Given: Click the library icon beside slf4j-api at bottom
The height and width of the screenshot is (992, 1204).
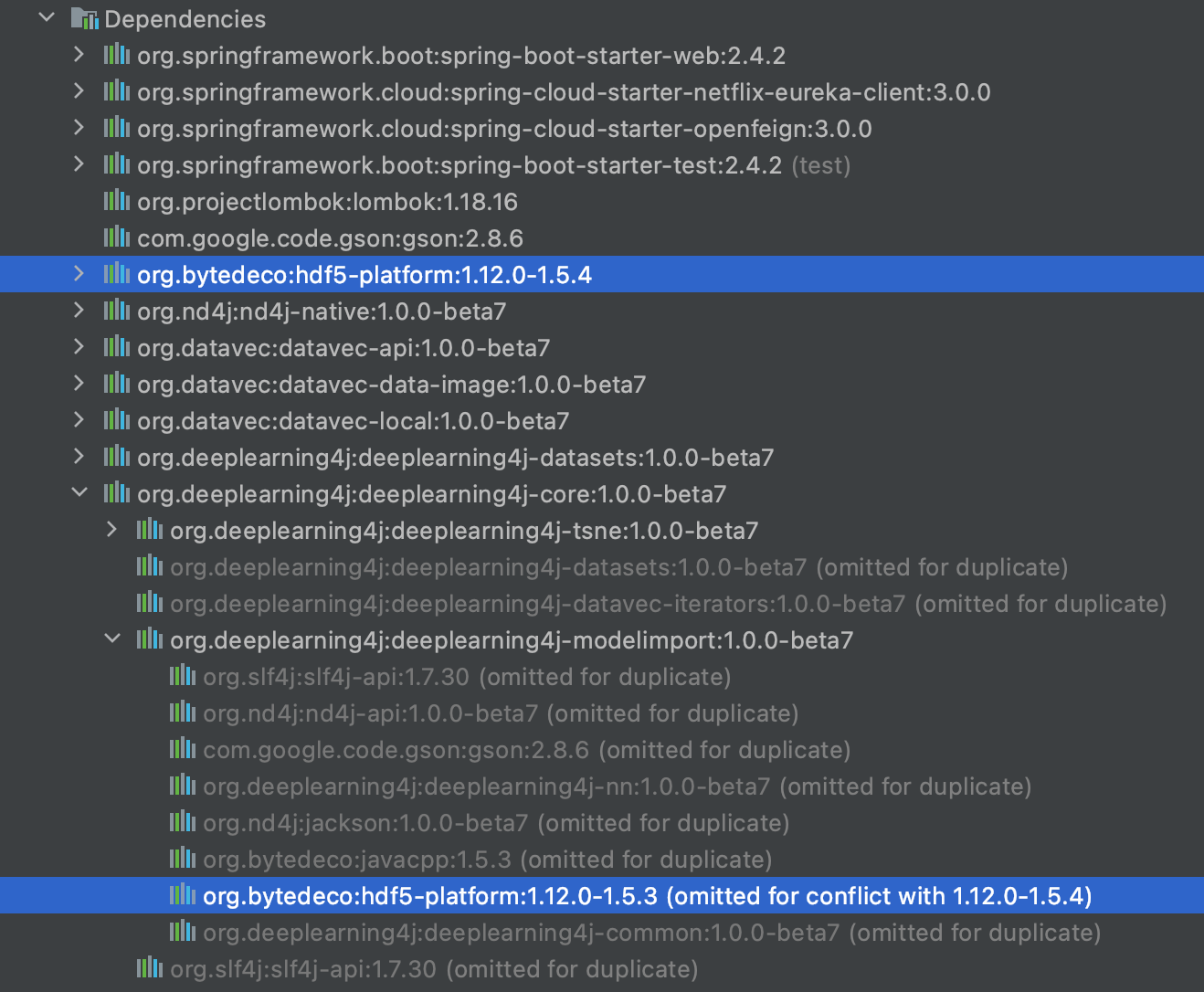Looking at the screenshot, I should pyautogui.click(x=149, y=968).
